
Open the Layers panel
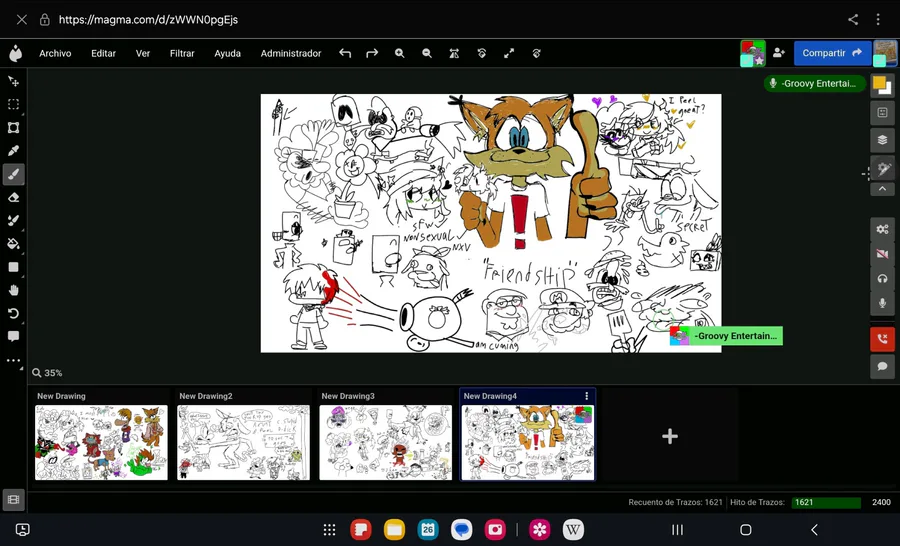point(883,140)
